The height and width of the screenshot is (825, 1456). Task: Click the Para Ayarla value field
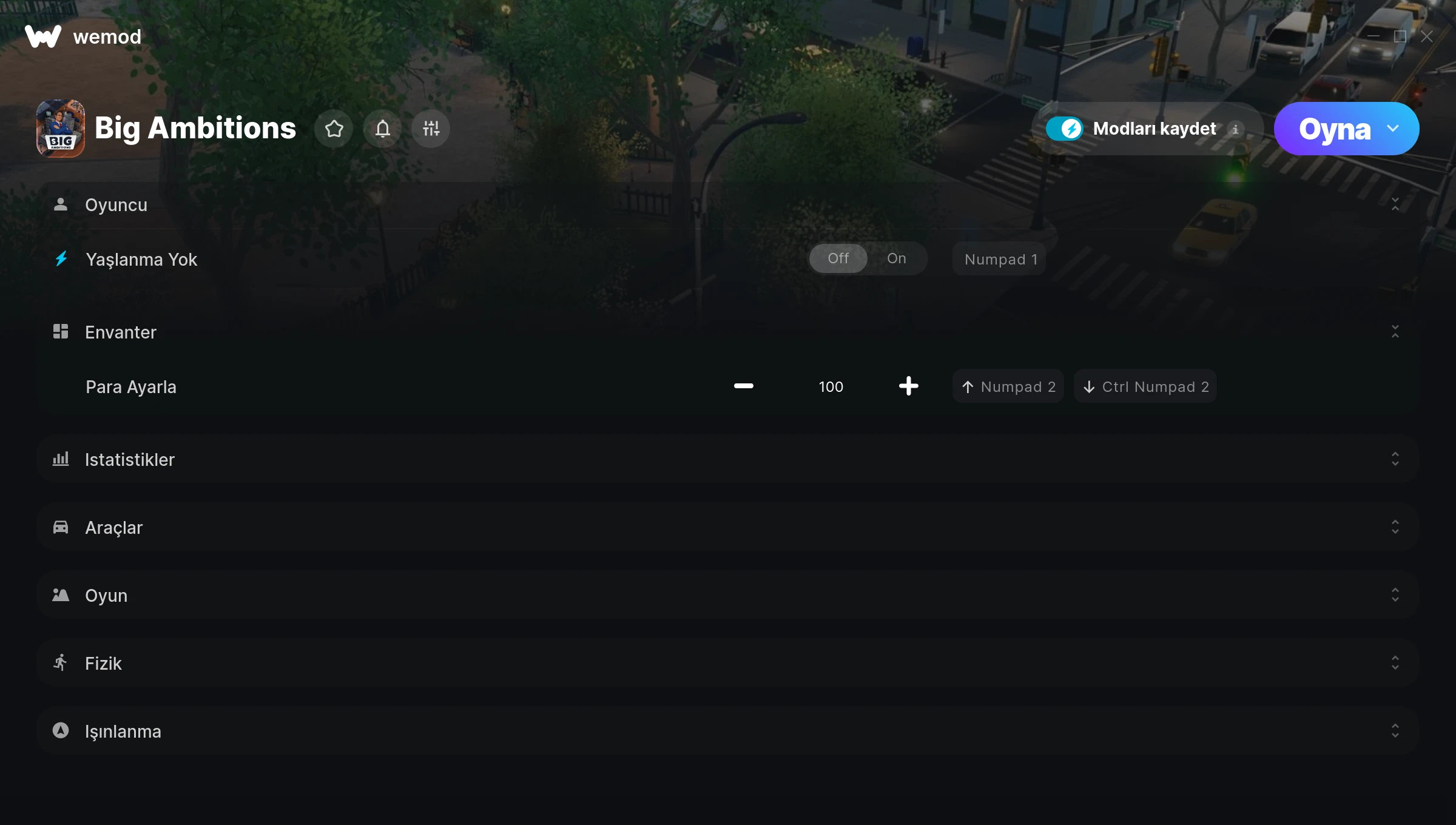(x=831, y=386)
